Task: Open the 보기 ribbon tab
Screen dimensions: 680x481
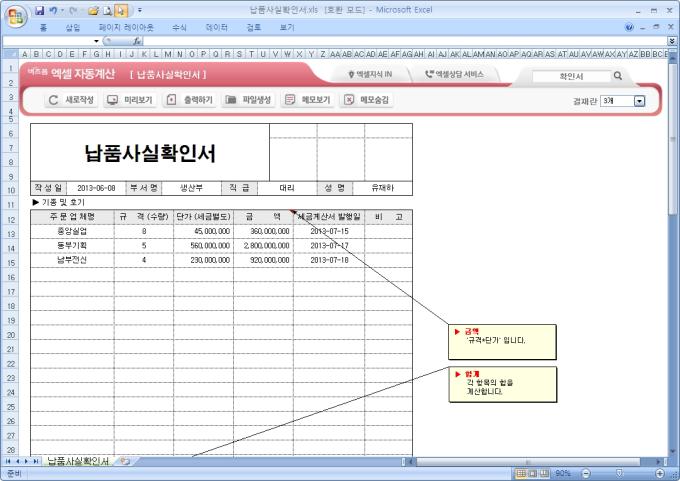Action: coord(287,27)
